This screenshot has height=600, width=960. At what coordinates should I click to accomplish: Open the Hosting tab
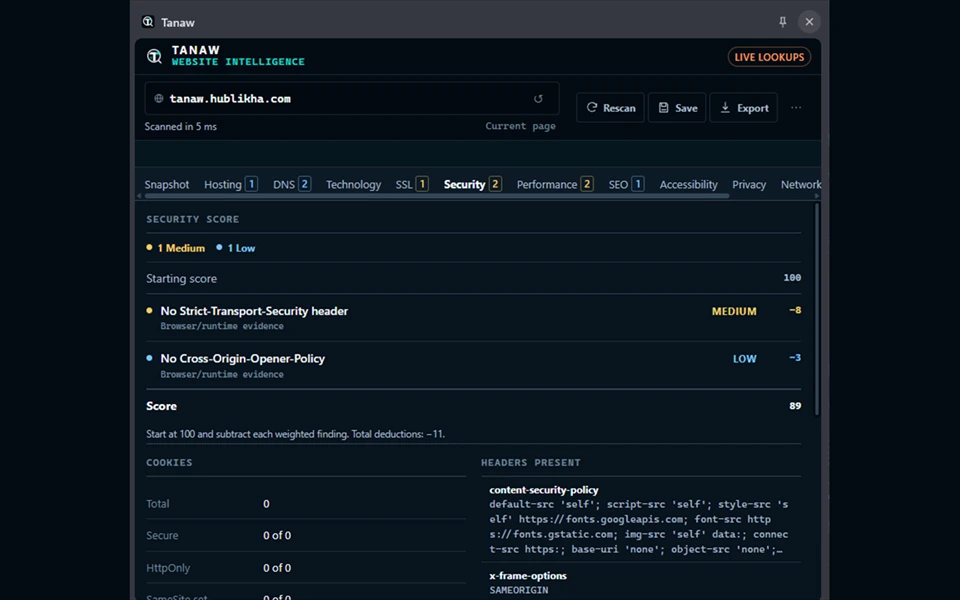coord(231,184)
